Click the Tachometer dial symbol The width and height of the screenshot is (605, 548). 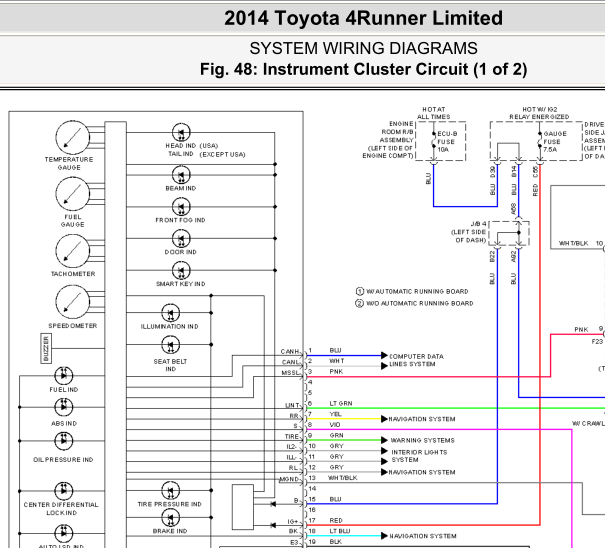click(73, 251)
